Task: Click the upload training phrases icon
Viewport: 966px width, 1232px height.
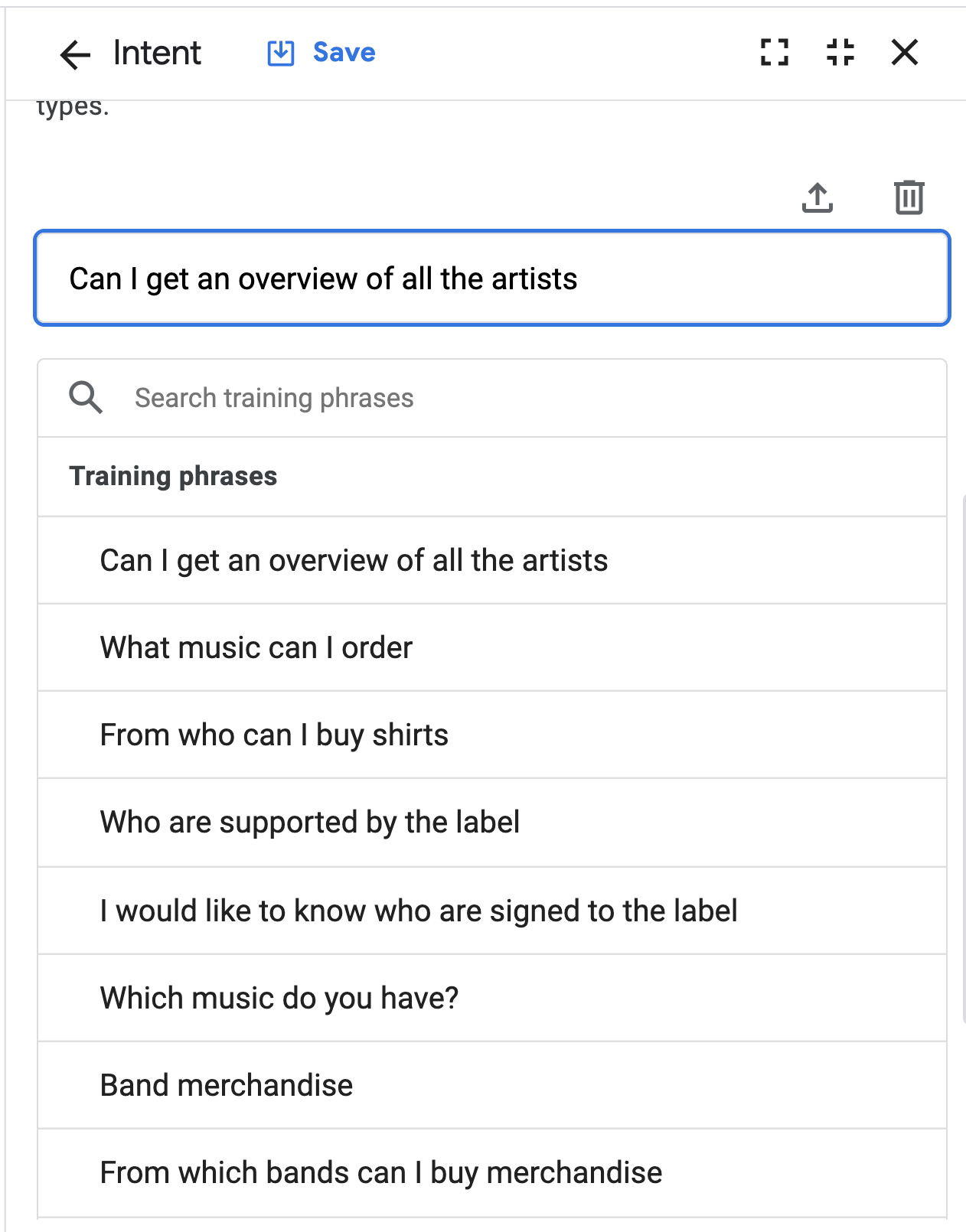Action: click(818, 197)
